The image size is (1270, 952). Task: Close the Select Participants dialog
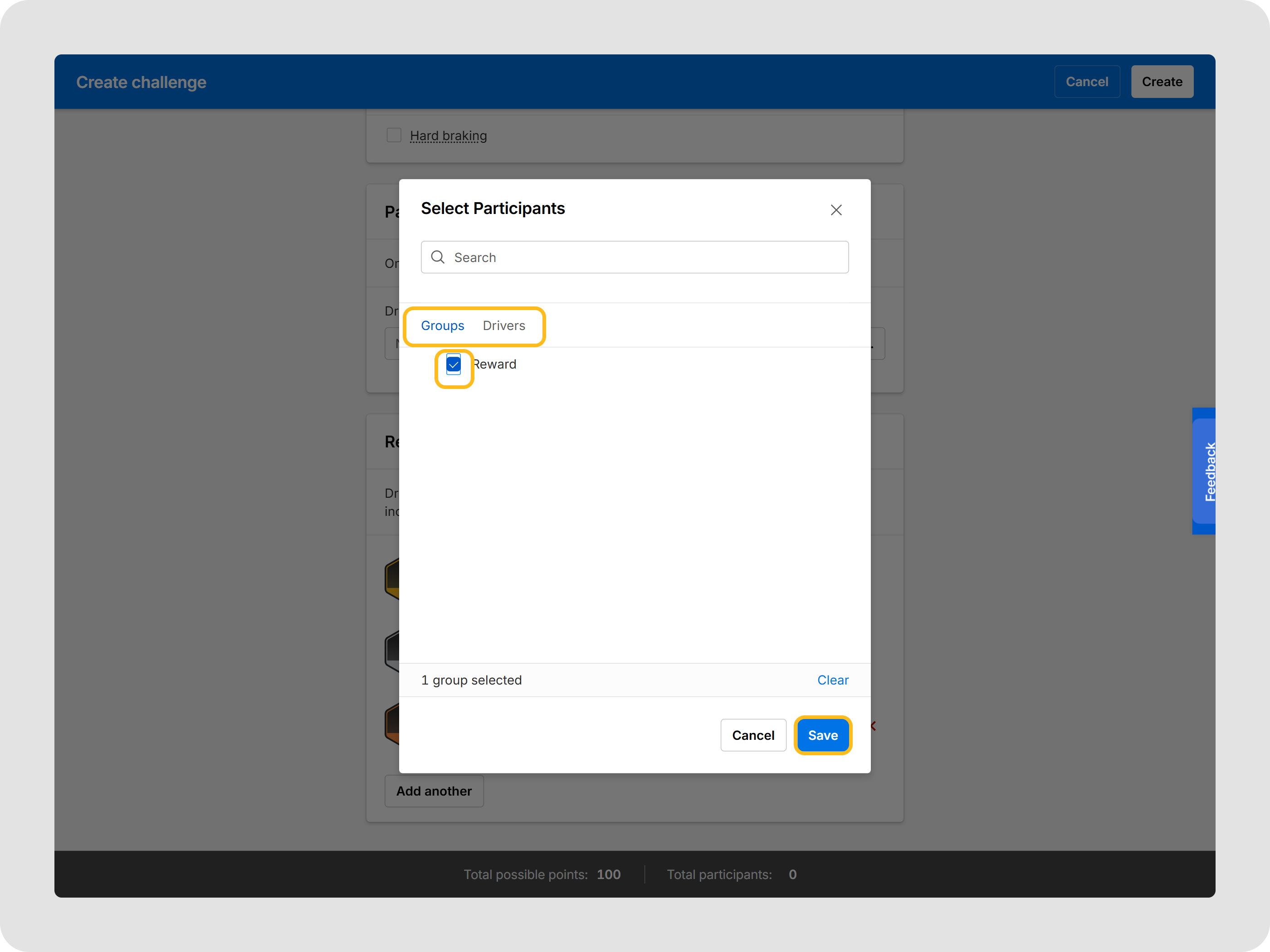pyautogui.click(x=836, y=210)
